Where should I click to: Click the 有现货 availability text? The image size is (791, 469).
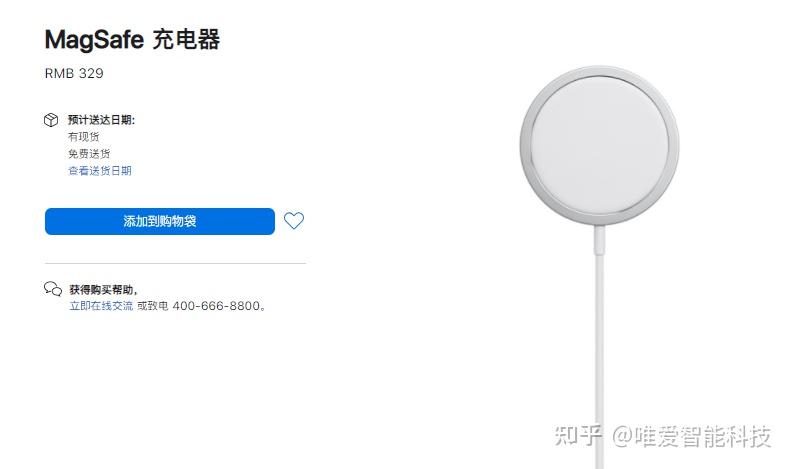click(84, 137)
